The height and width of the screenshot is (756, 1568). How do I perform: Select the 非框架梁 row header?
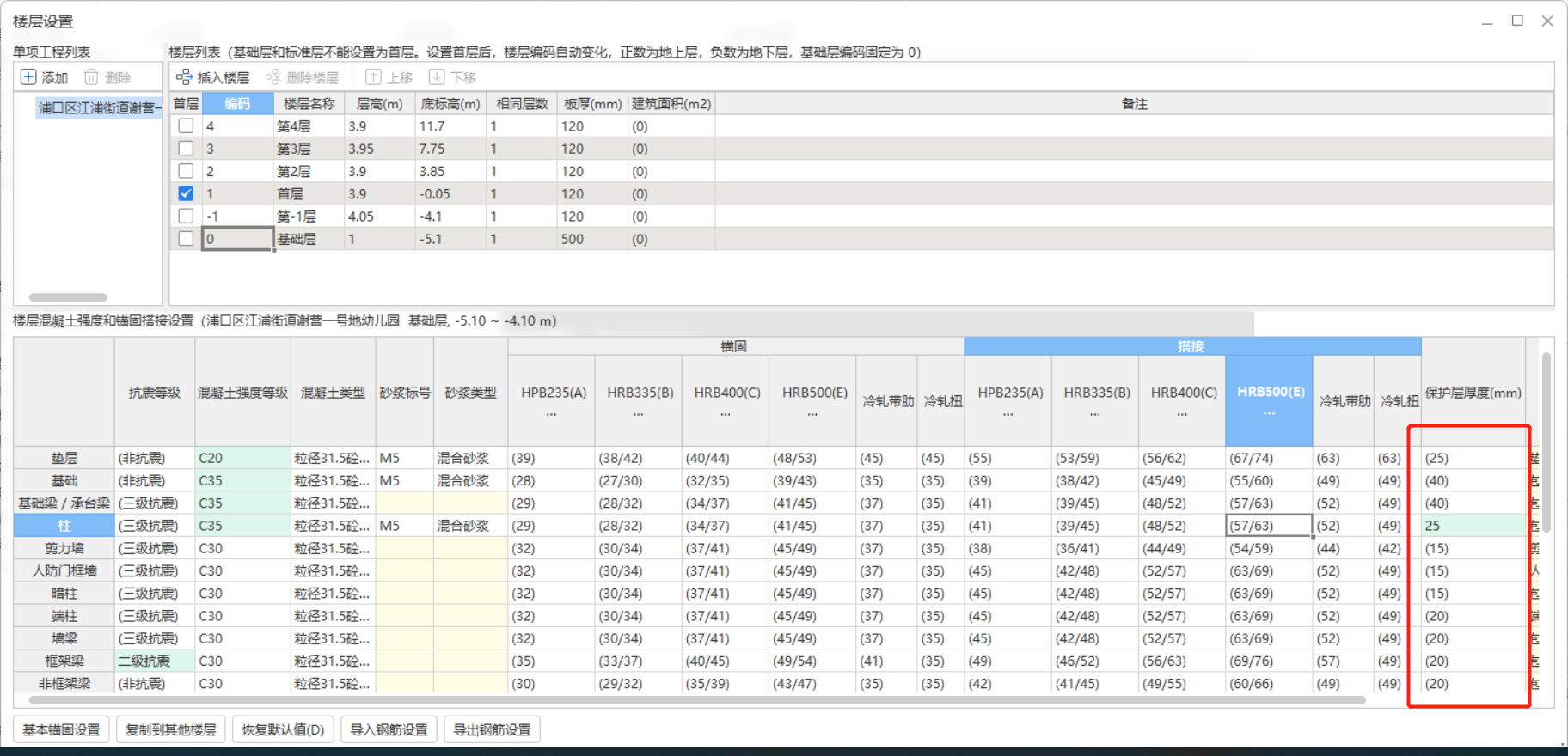64,684
